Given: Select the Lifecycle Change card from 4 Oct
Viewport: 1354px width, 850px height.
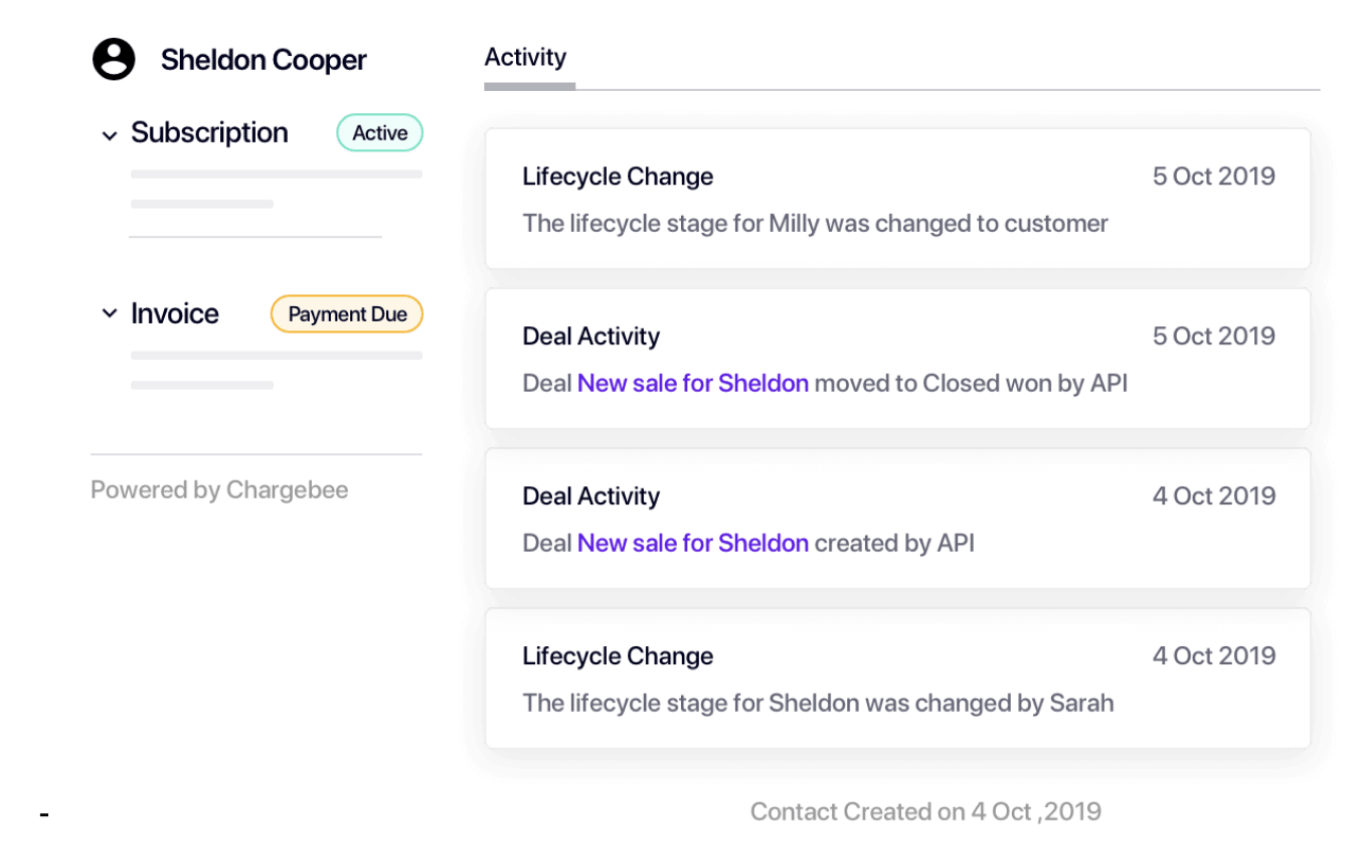Looking at the screenshot, I should tap(897, 677).
